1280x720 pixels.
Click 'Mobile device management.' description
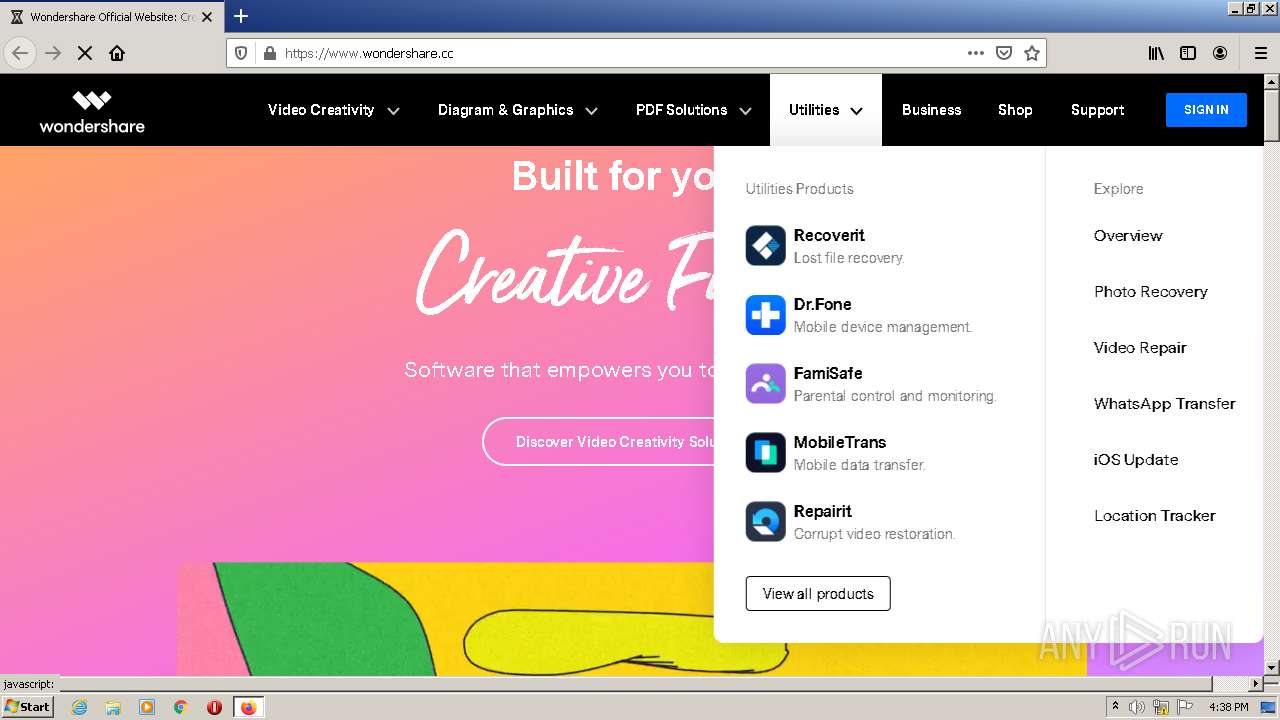click(883, 327)
